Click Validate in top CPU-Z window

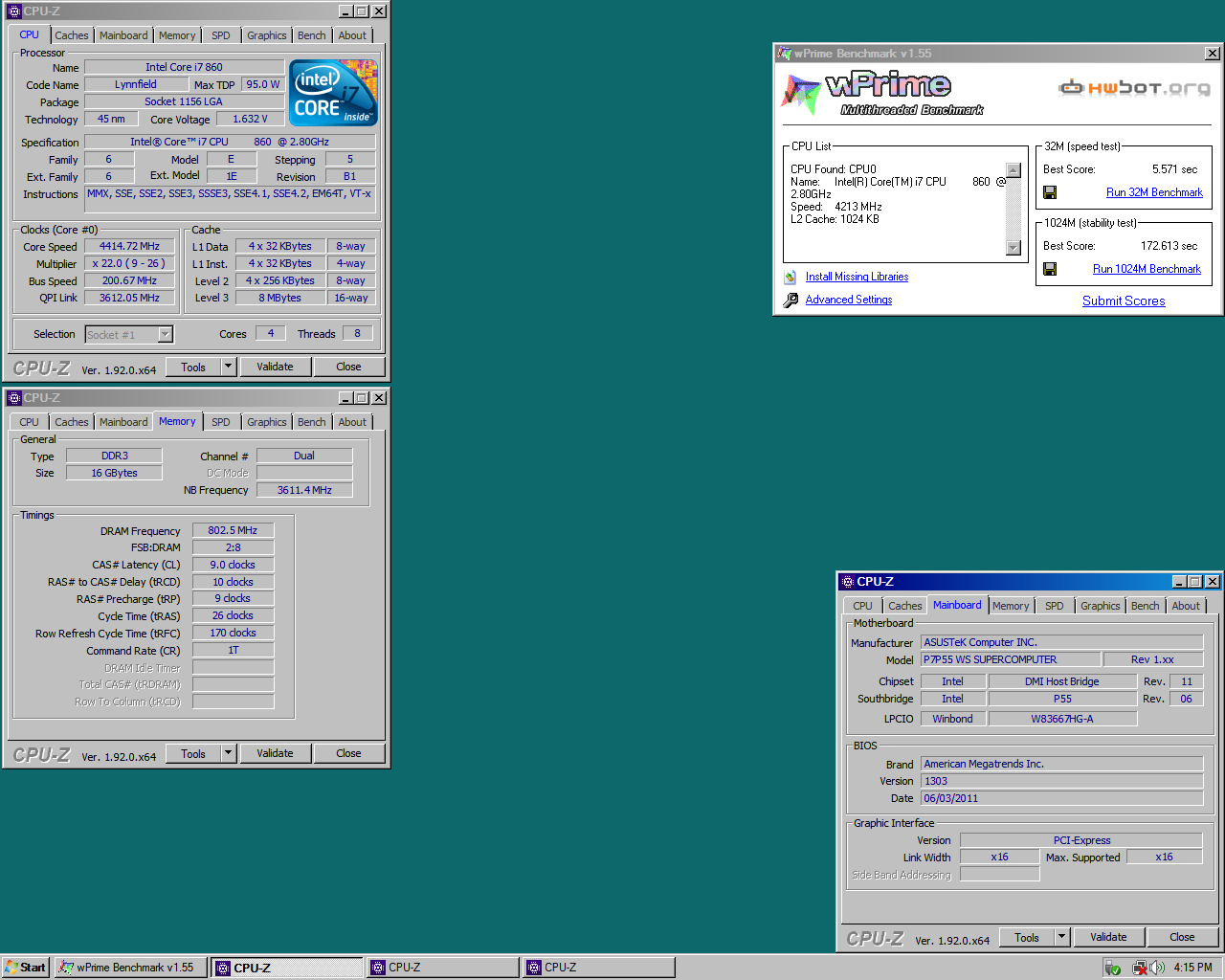click(275, 367)
